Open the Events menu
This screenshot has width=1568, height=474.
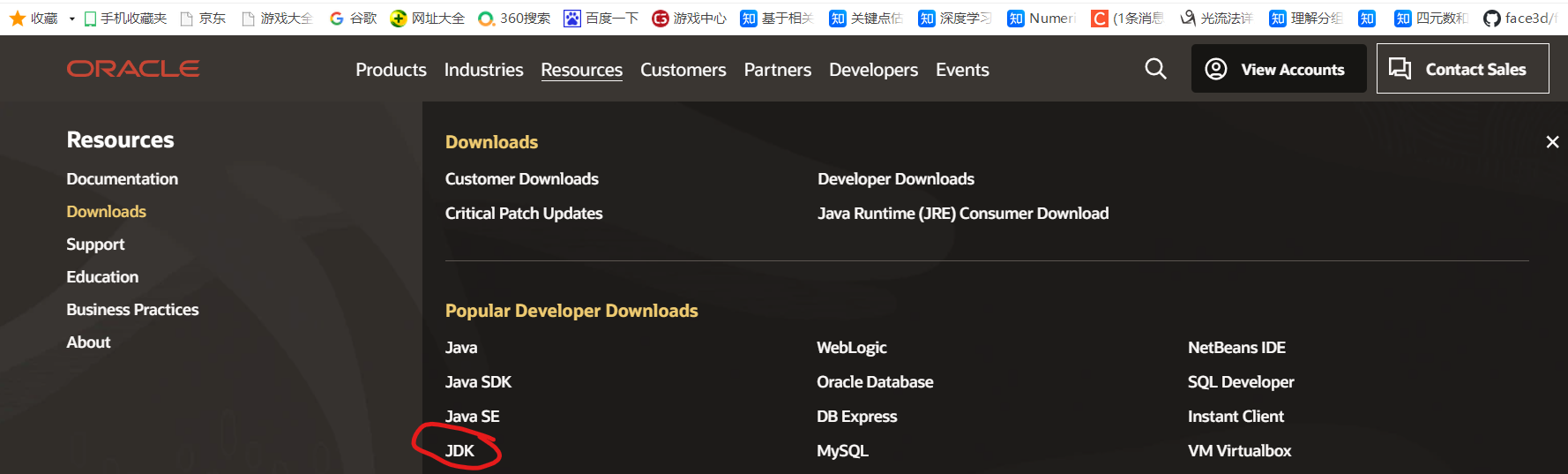pos(962,70)
